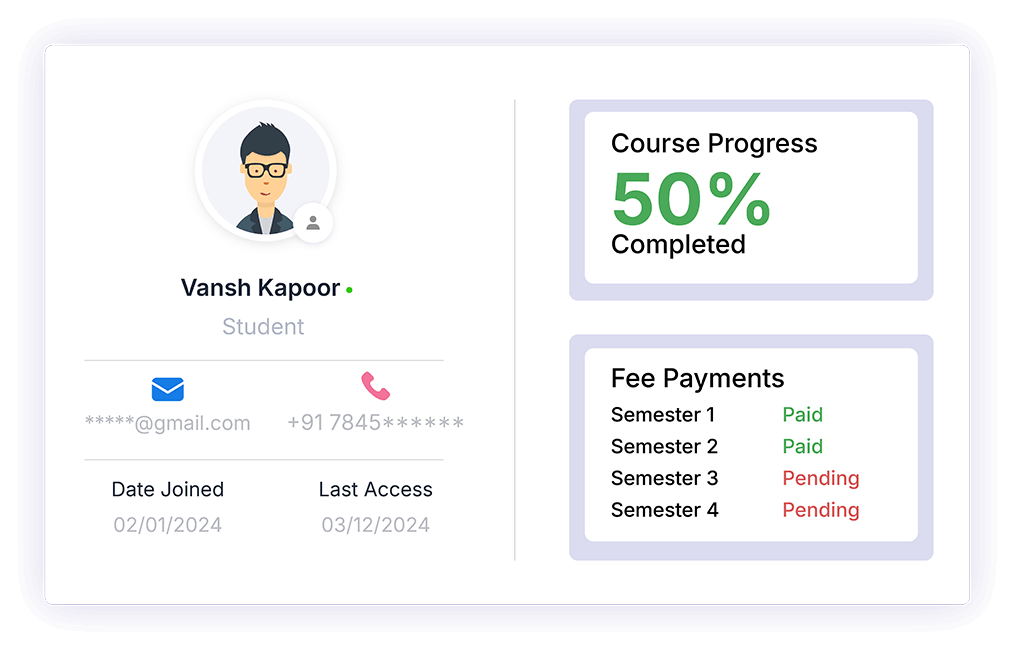The image size is (1014, 649).
Task: Click the blue email envelope icon
Action: click(167, 388)
